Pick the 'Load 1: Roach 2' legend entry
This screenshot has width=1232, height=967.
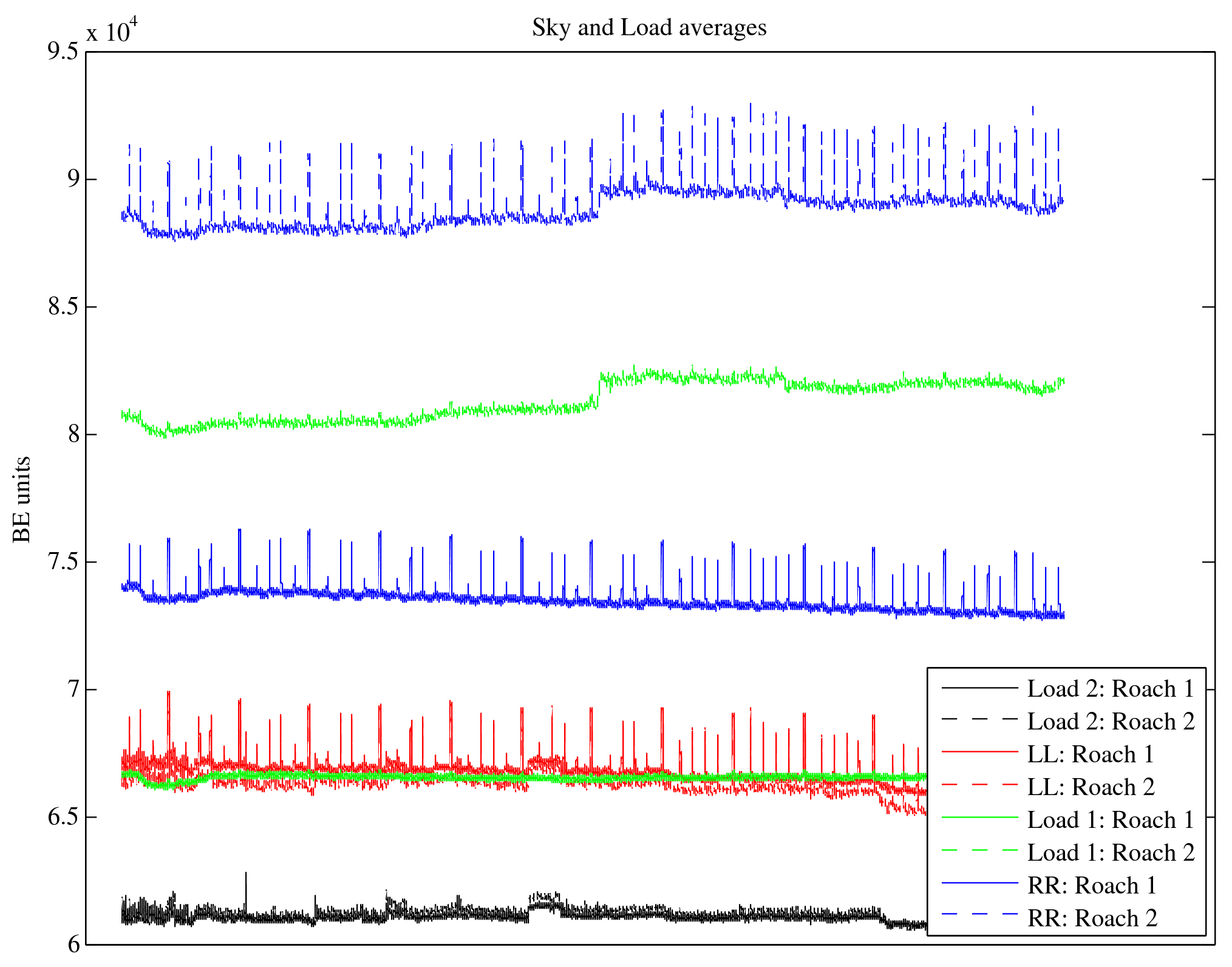[x=1111, y=853]
